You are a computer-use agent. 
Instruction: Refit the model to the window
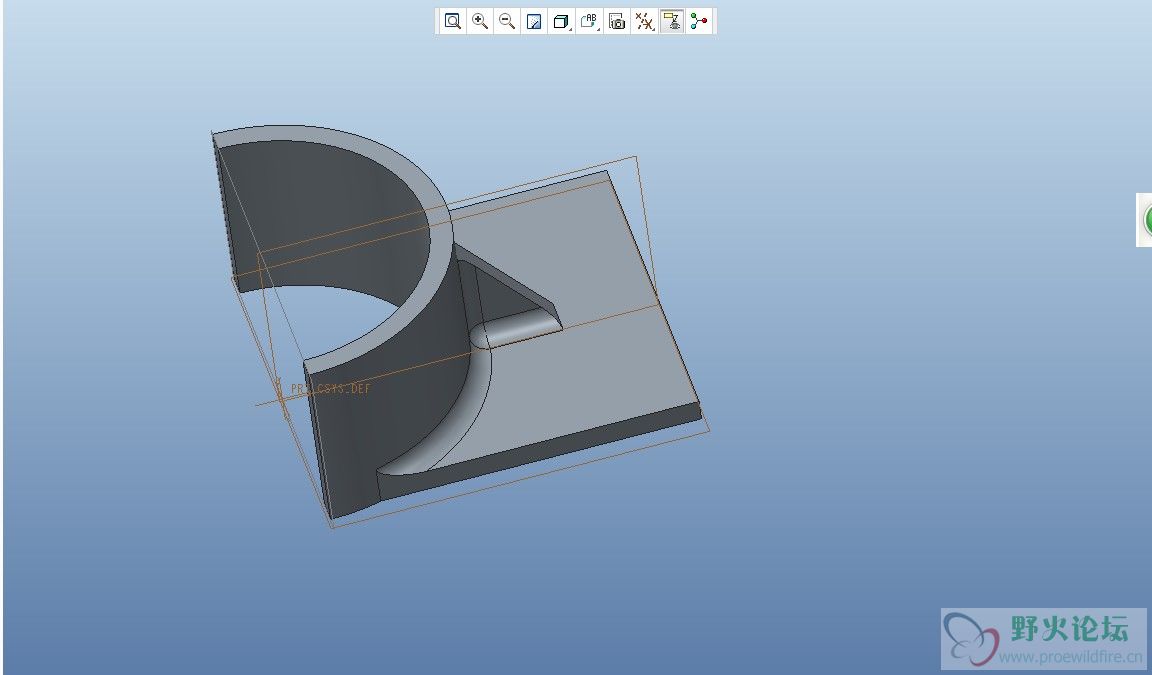(x=453, y=21)
